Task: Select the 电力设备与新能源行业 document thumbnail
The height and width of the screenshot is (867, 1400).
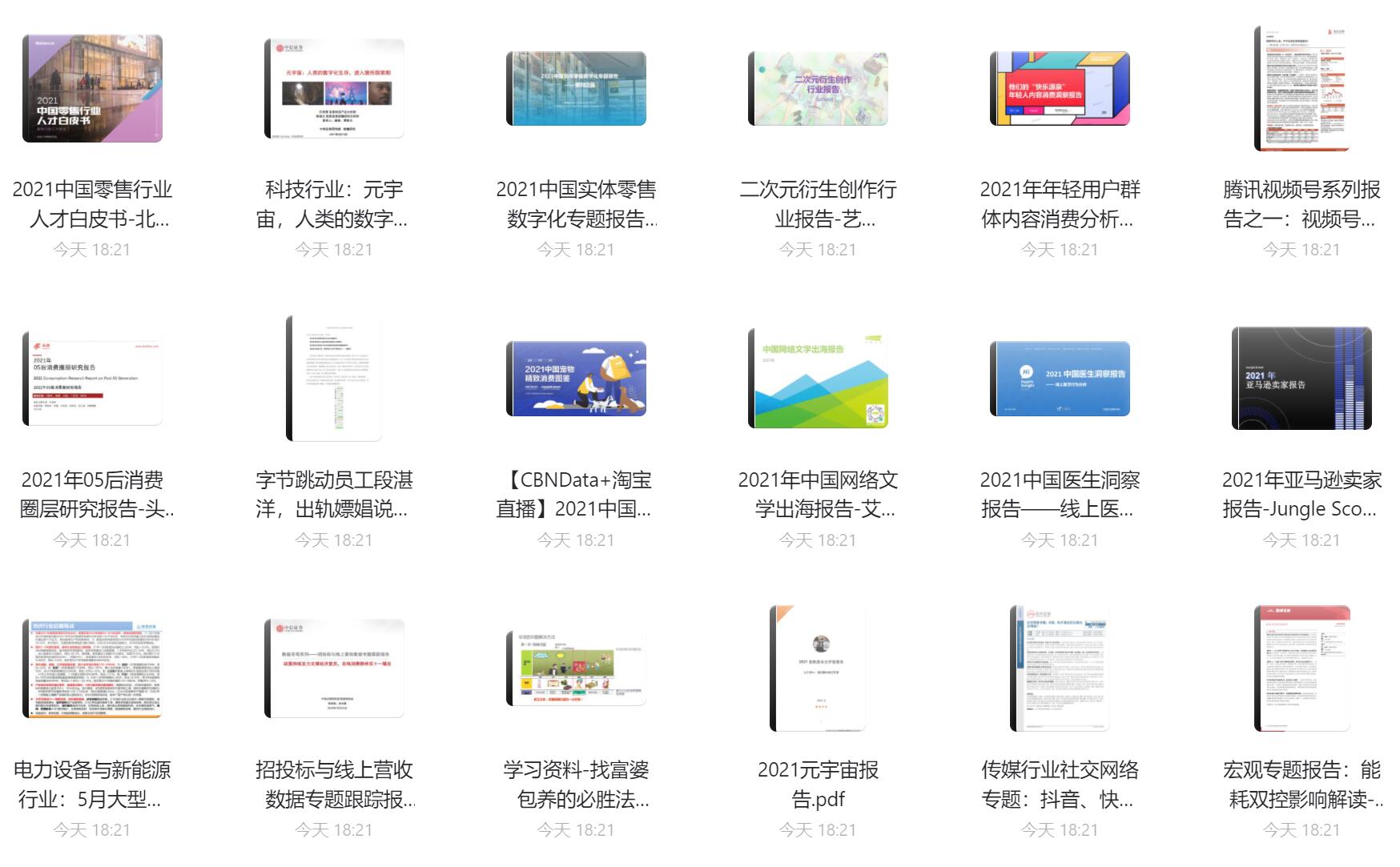Action: [x=92, y=668]
